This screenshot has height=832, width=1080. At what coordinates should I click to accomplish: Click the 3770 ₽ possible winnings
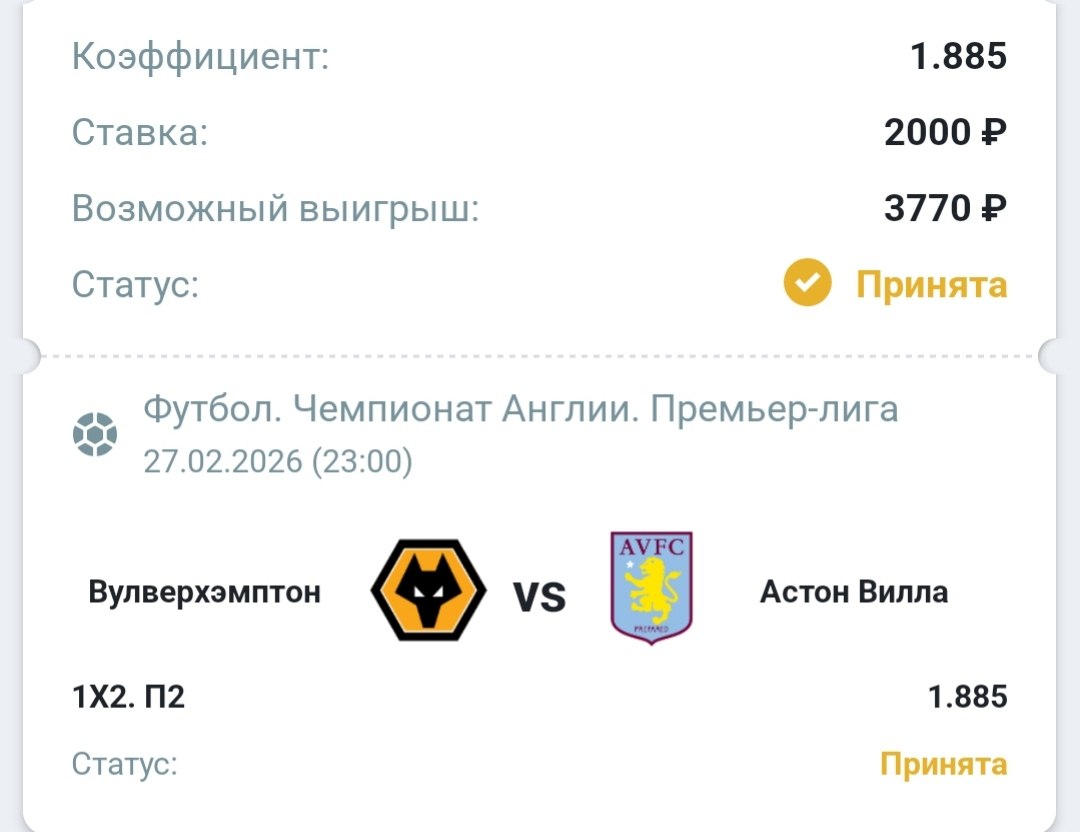click(945, 208)
